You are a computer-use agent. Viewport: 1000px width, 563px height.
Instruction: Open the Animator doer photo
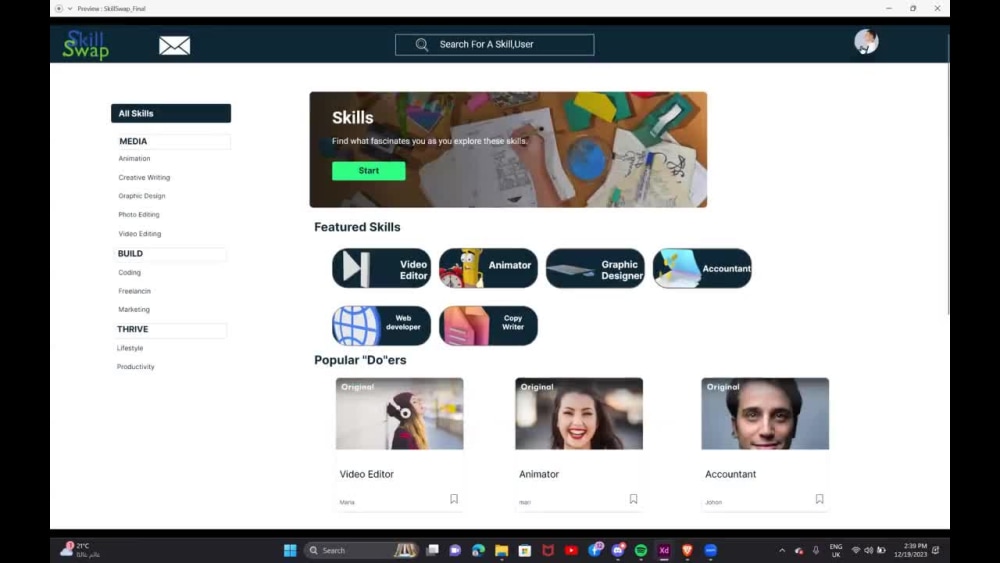point(579,414)
